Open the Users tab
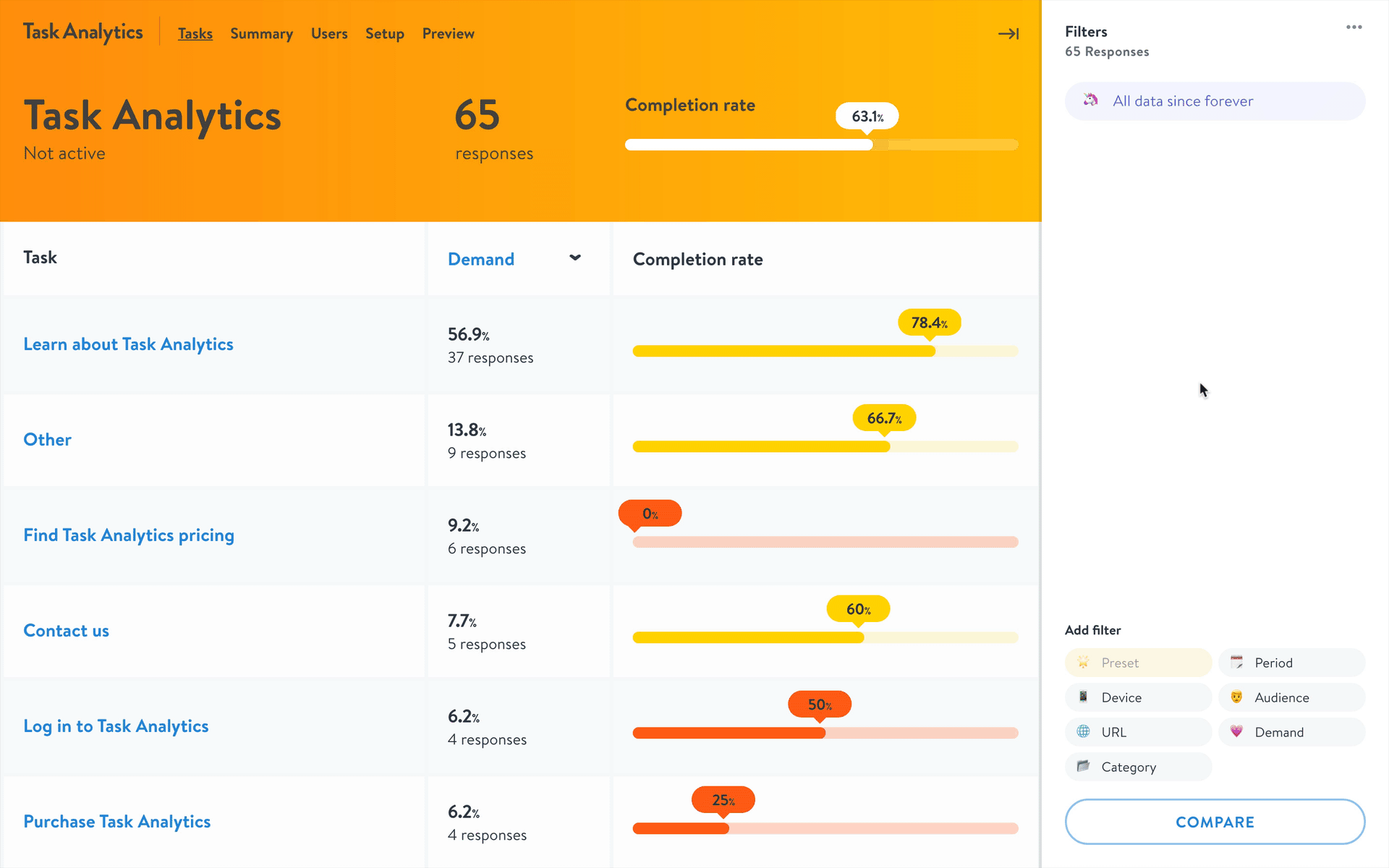This screenshot has width=1389, height=868. [x=329, y=34]
